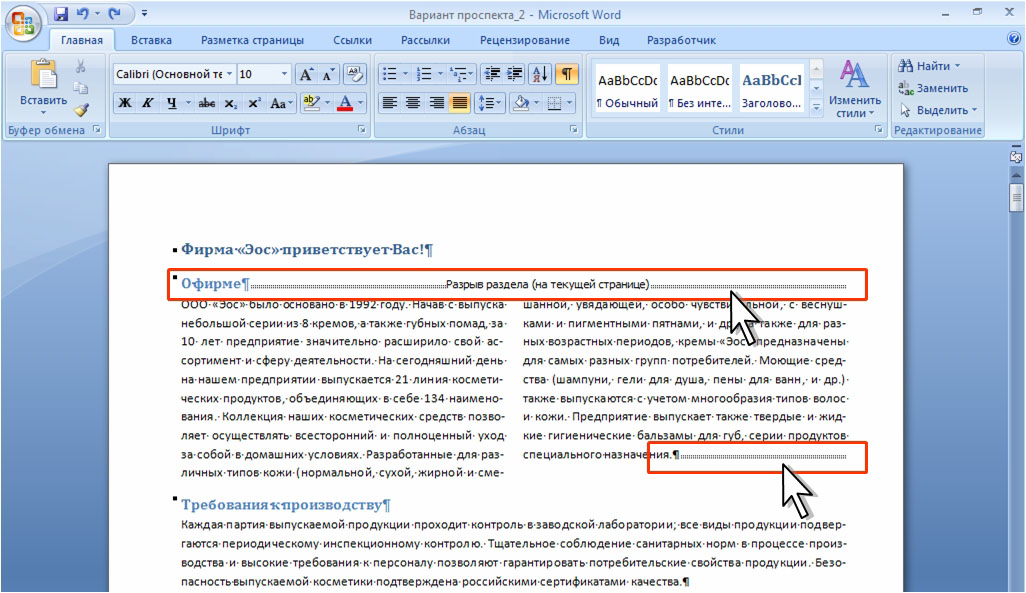Toggle strikethrough abc formatting
Screen dimensions: 1026x593
[207, 103]
